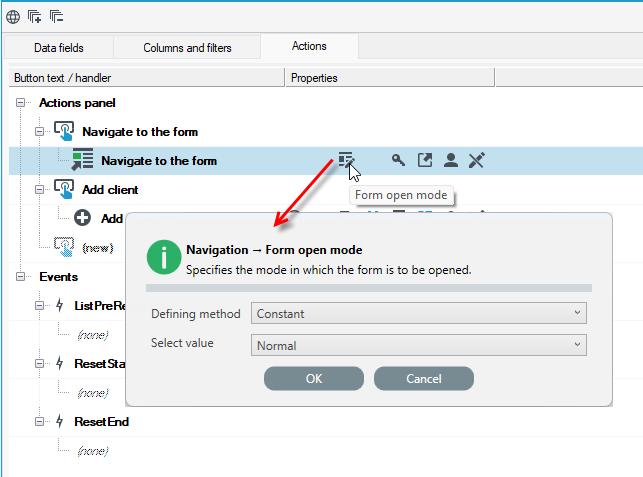The width and height of the screenshot is (643, 477).
Task: Select the Events tree item
Action: point(58,277)
